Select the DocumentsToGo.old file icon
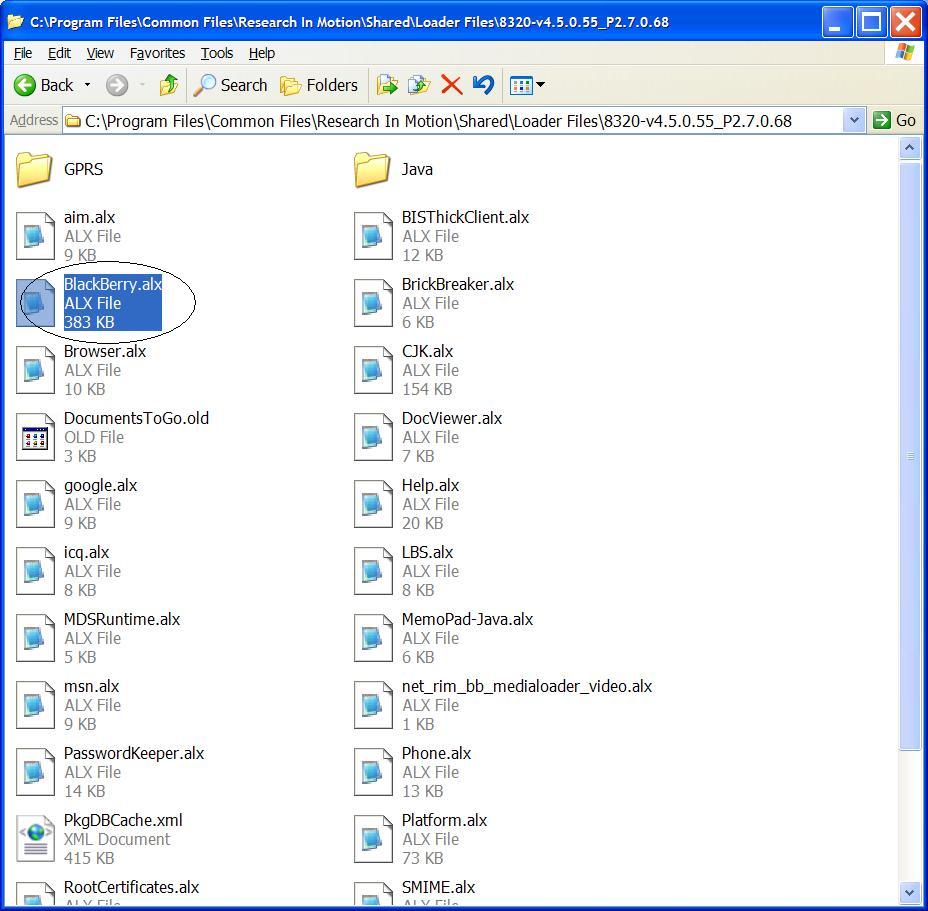Screen dimensions: 928x911 [x=35, y=437]
